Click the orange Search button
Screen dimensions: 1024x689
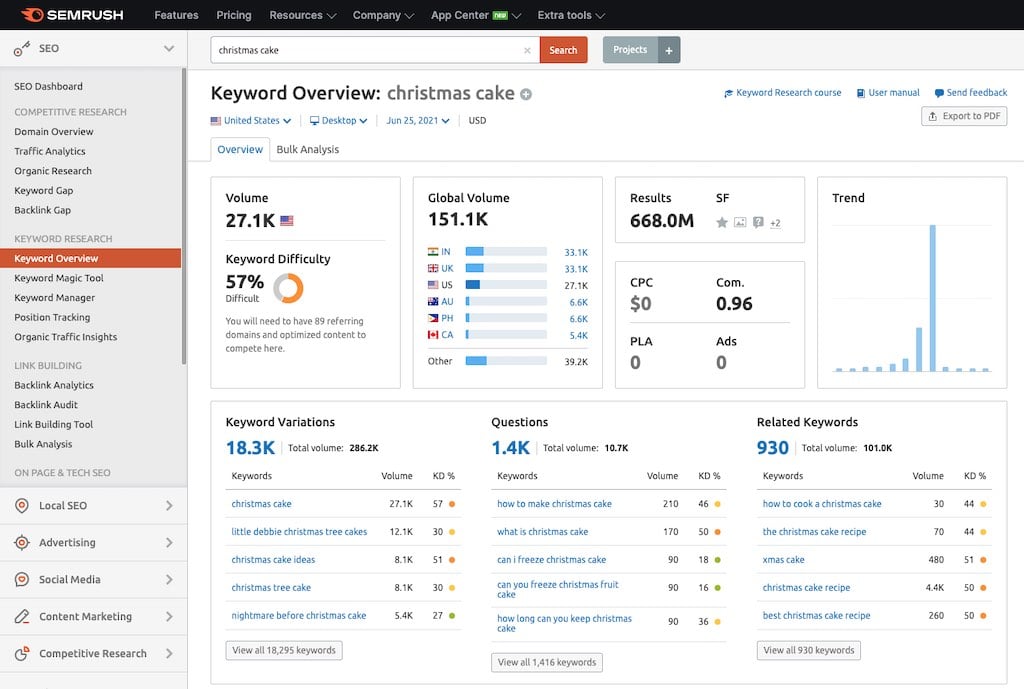coord(564,50)
